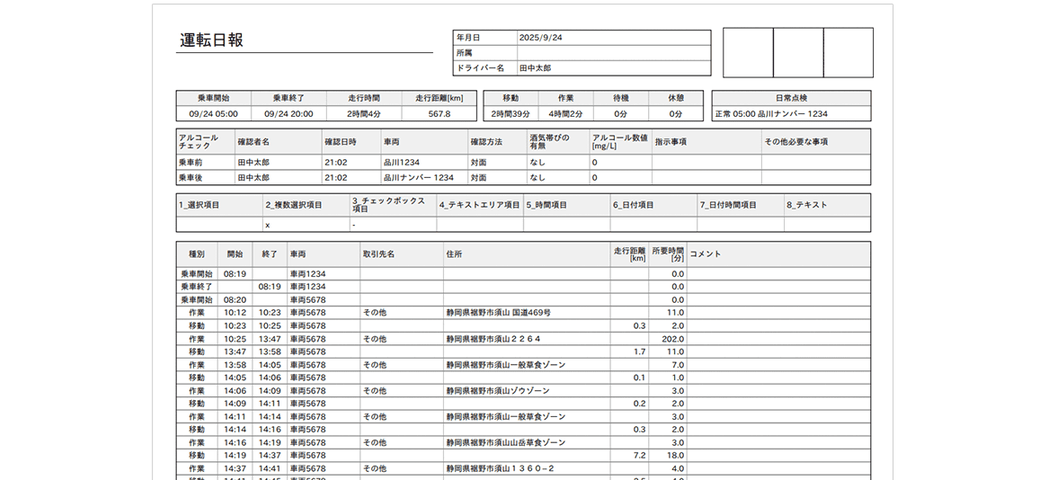Select address 静岡県裾野市須山山岳草食ゾーン
1040x480 pixels.
(x=506, y=442)
